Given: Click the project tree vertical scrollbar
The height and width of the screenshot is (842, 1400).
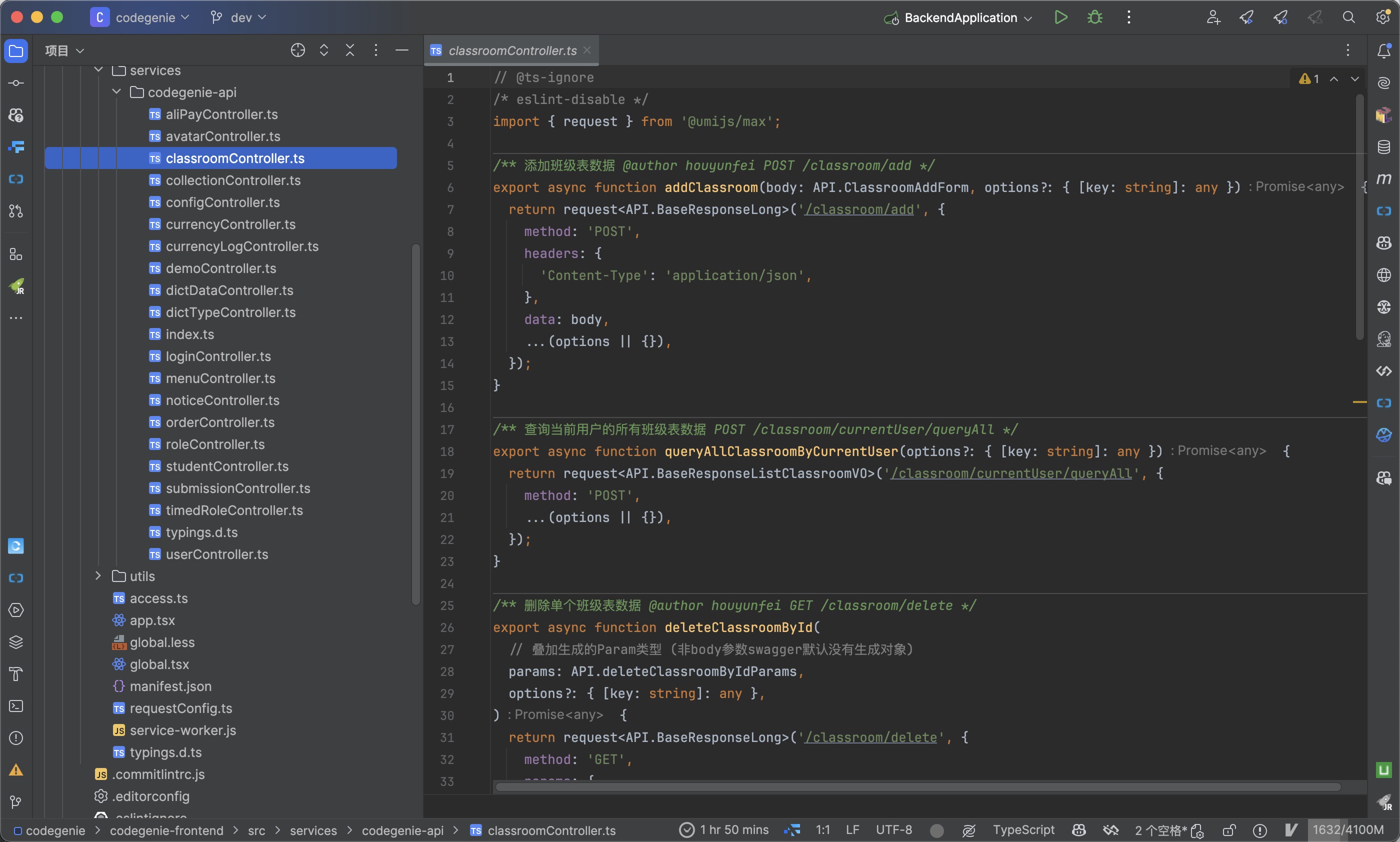Looking at the screenshot, I should tap(416, 424).
